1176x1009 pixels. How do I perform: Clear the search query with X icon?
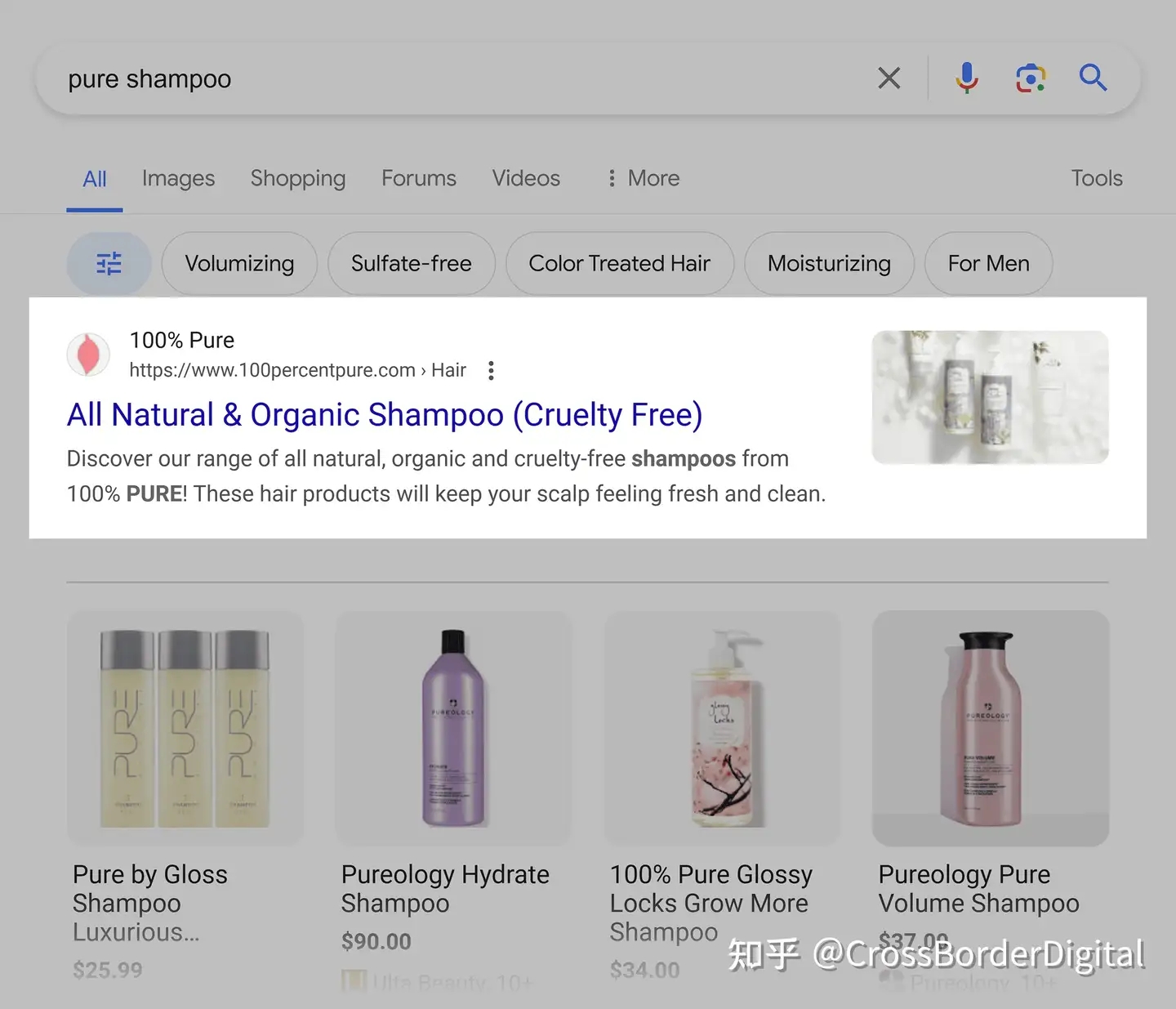889,78
